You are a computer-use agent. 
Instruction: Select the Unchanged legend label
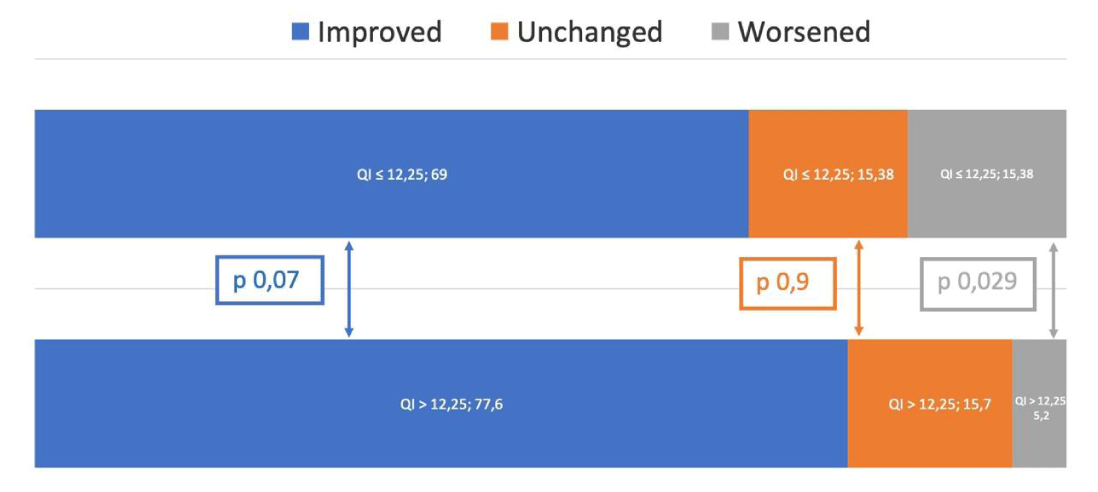[x=590, y=32]
